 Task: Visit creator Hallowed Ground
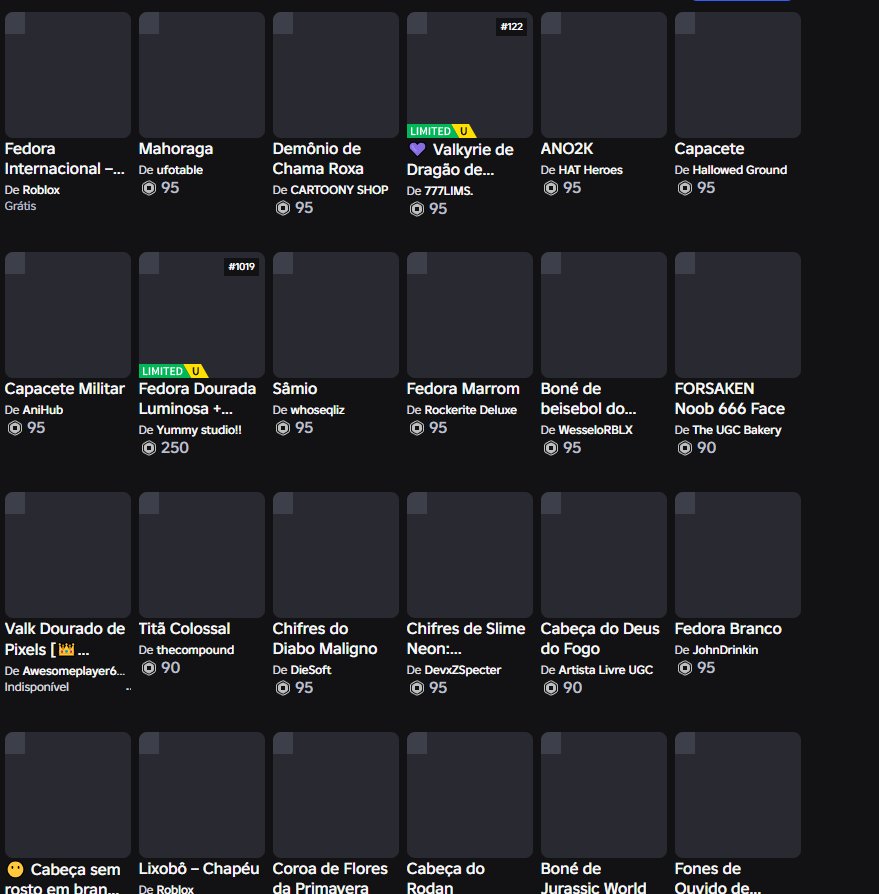[739, 170]
